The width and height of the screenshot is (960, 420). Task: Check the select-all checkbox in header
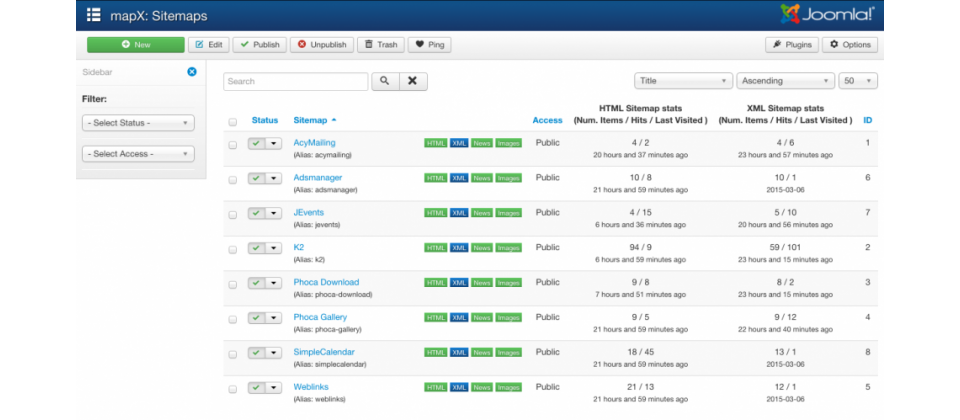tap(233, 122)
